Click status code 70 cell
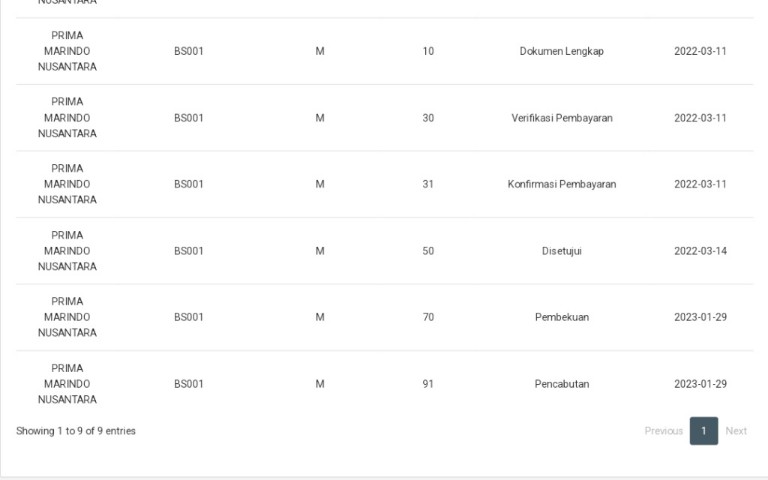768x480 pixels. pos(428,317)
